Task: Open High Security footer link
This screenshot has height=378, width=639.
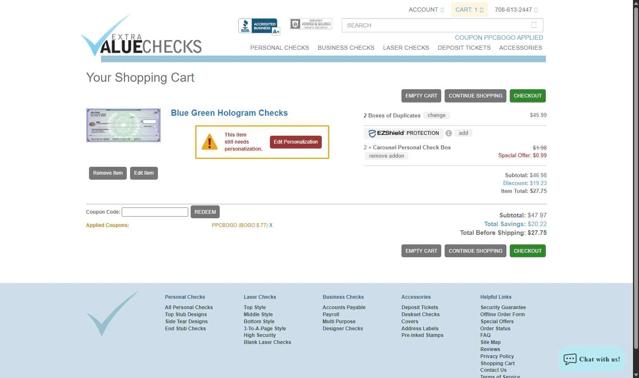Action: pyautogui.click(x=260, y=335)
